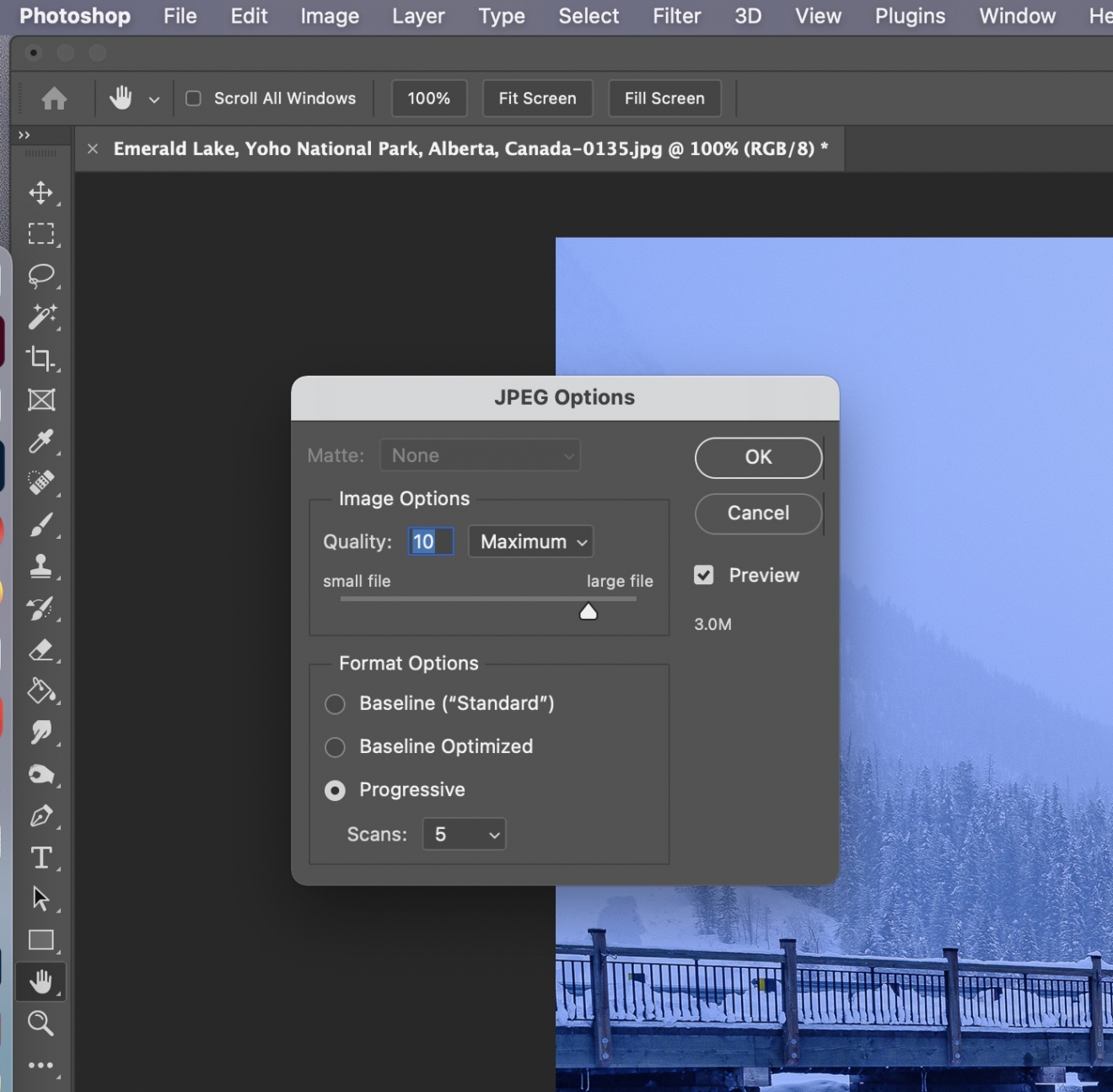Click the Fill Screen button
This screenshot has width=1113, height=1092.
click(x=664, y=99)
